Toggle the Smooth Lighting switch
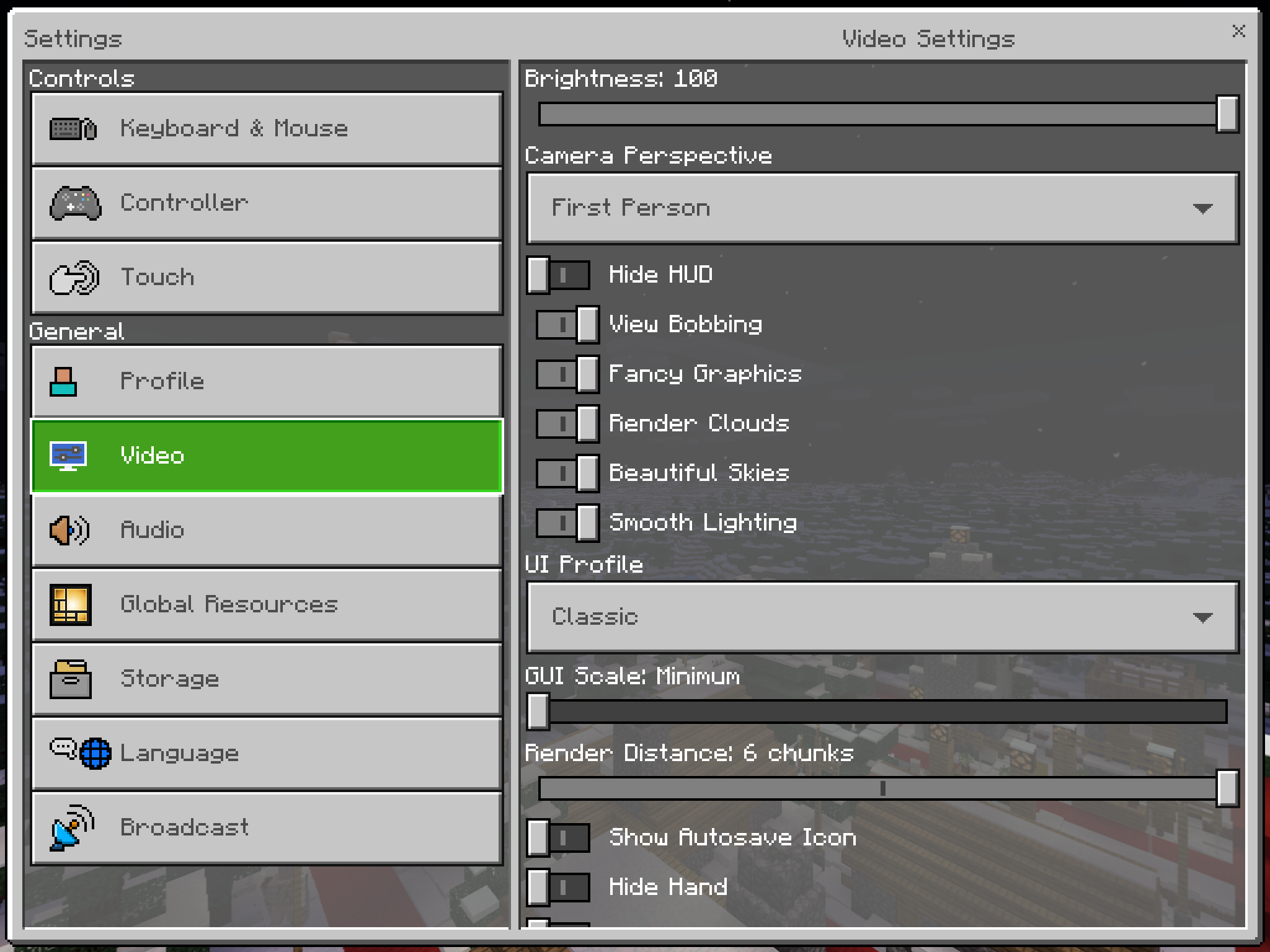 click(567, 522)
